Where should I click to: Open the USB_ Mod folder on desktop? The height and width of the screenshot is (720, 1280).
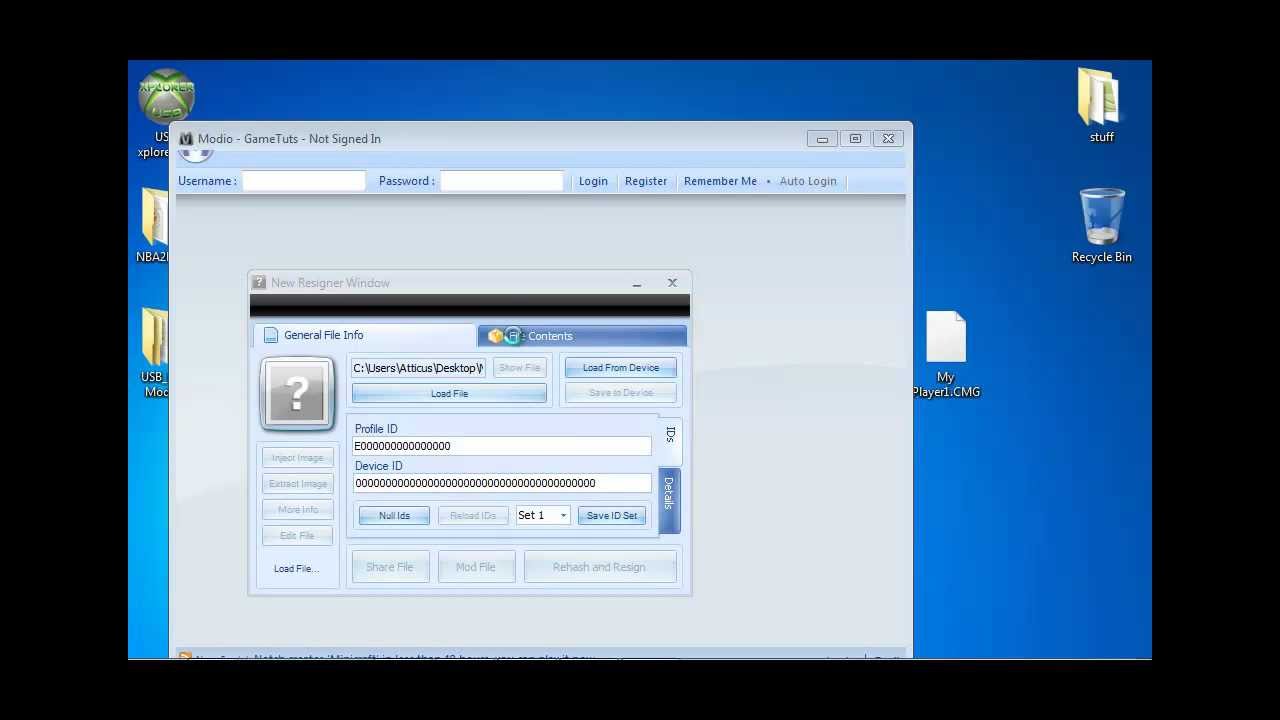(x=154, y=337)
